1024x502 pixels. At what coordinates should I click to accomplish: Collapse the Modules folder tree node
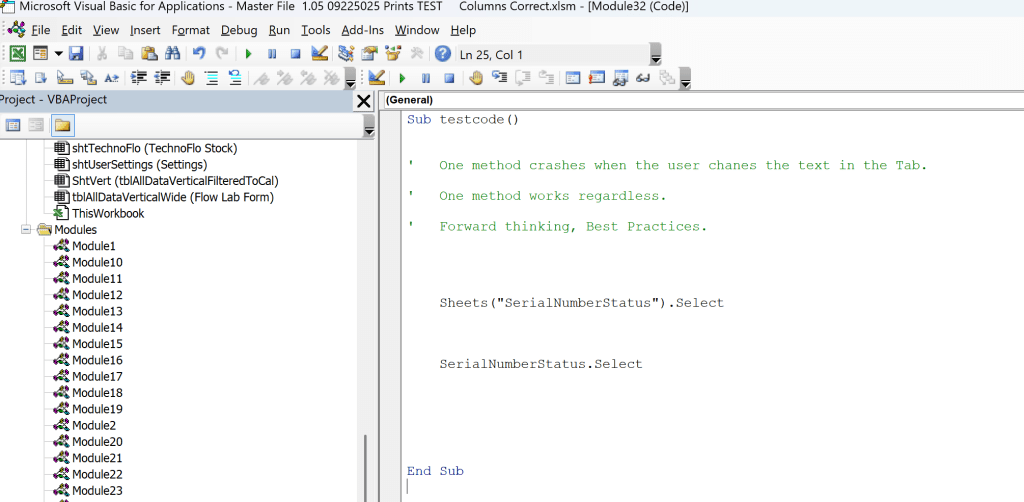[27, 230]
